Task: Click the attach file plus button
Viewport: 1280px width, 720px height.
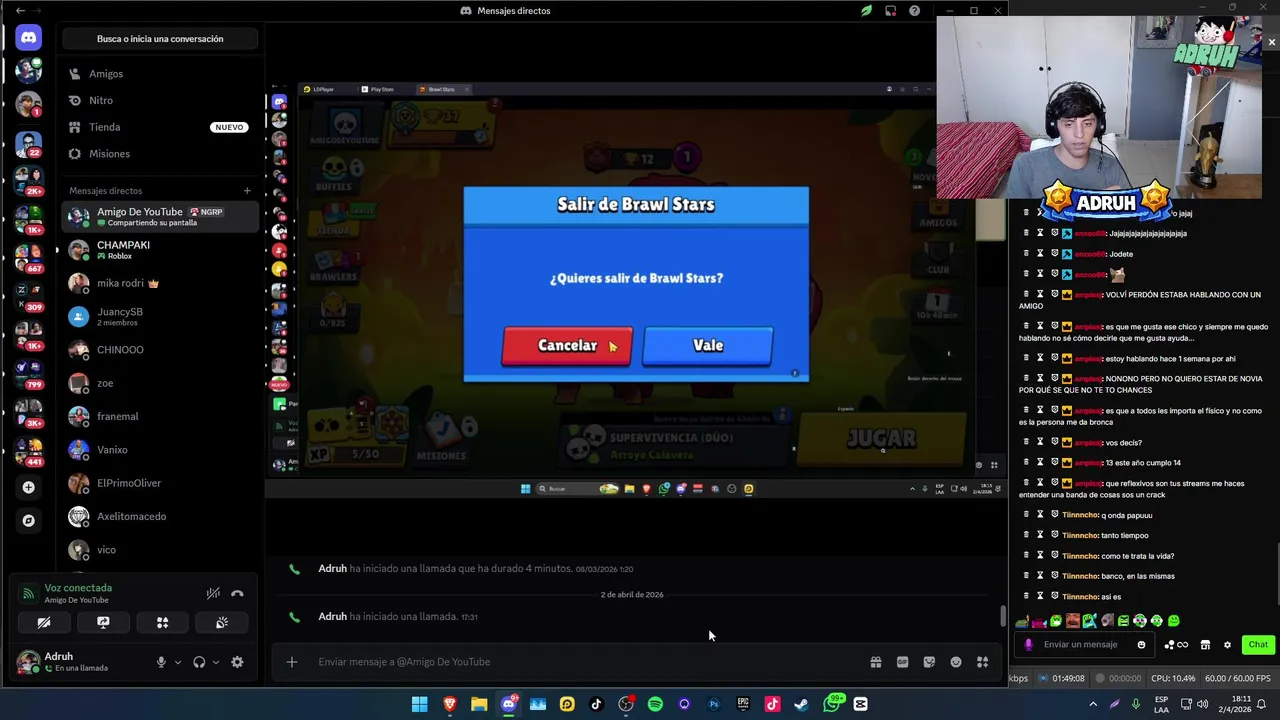Action: tap(292, 661)
